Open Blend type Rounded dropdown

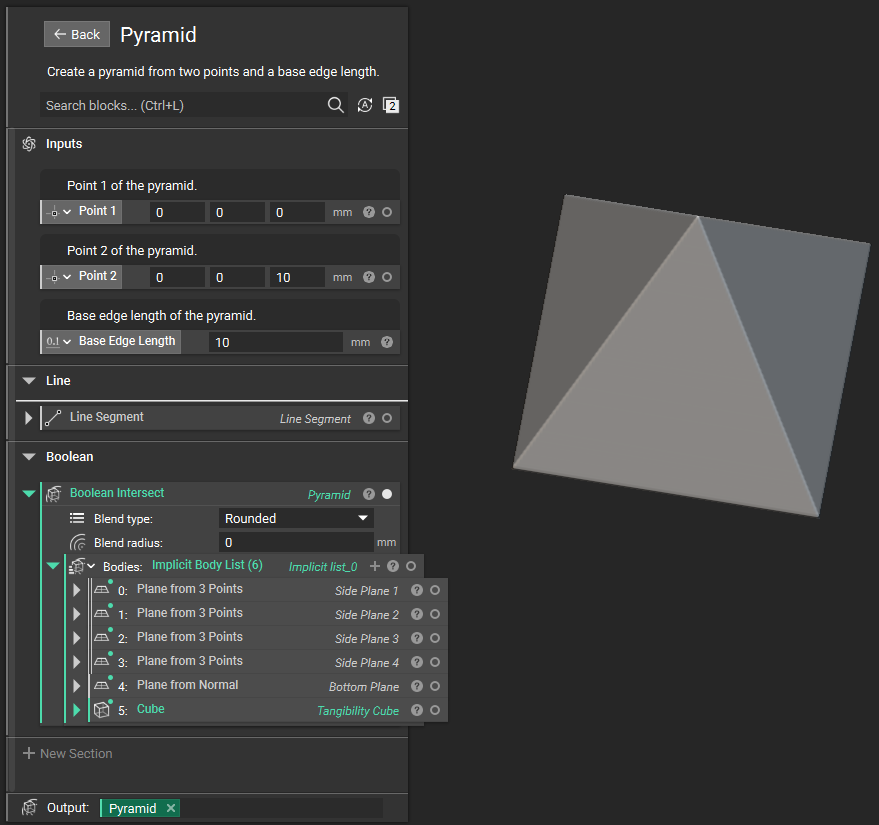pos(296,518)
